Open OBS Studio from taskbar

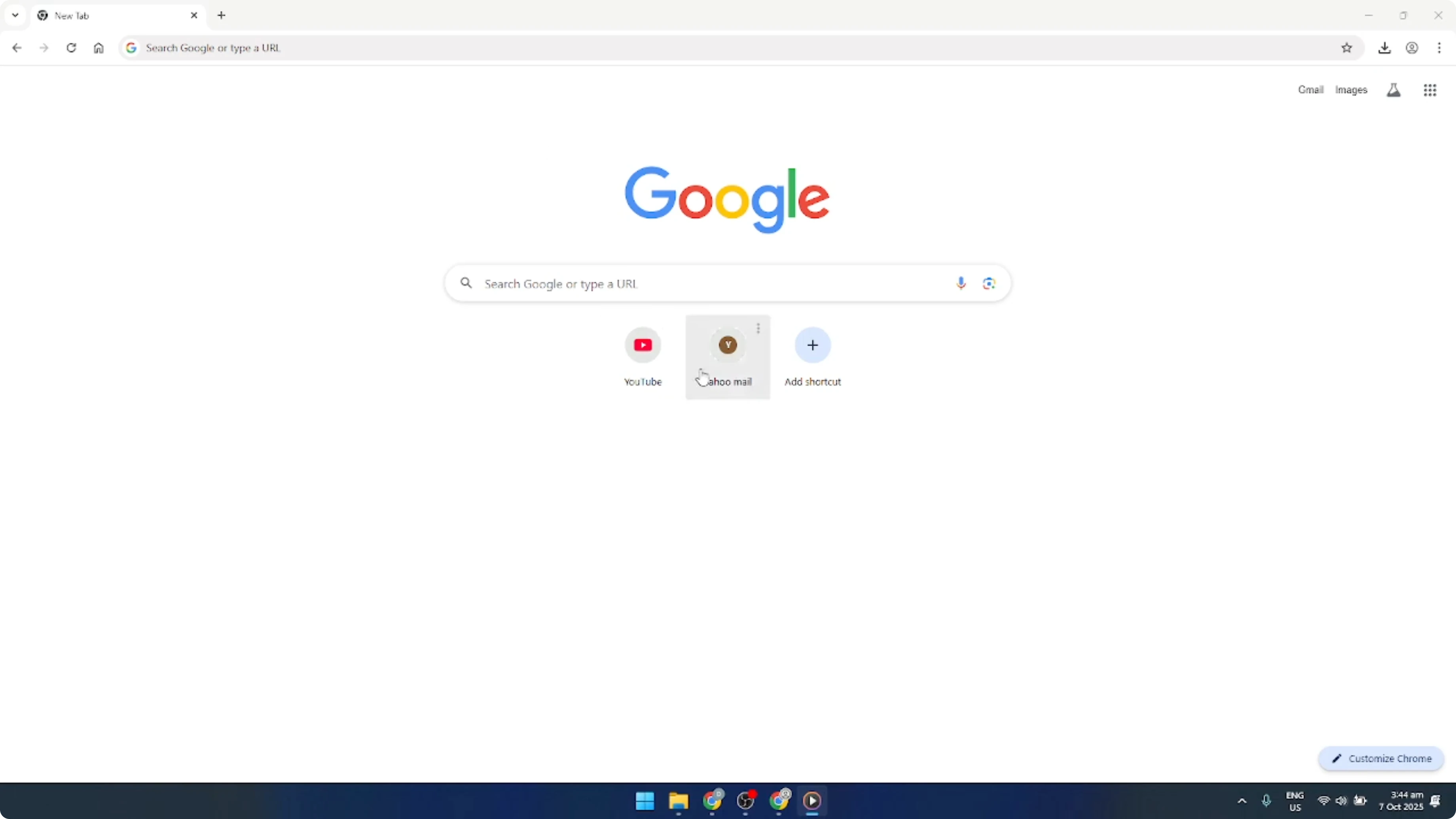[x=745, y=801]
